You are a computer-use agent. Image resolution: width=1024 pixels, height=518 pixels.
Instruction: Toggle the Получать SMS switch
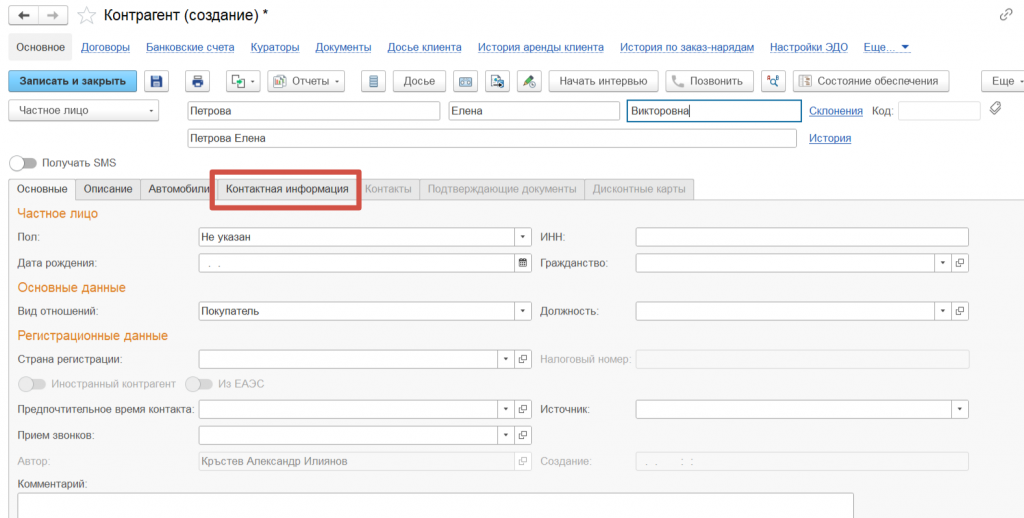pyautogui.click(x=23, y=162)
